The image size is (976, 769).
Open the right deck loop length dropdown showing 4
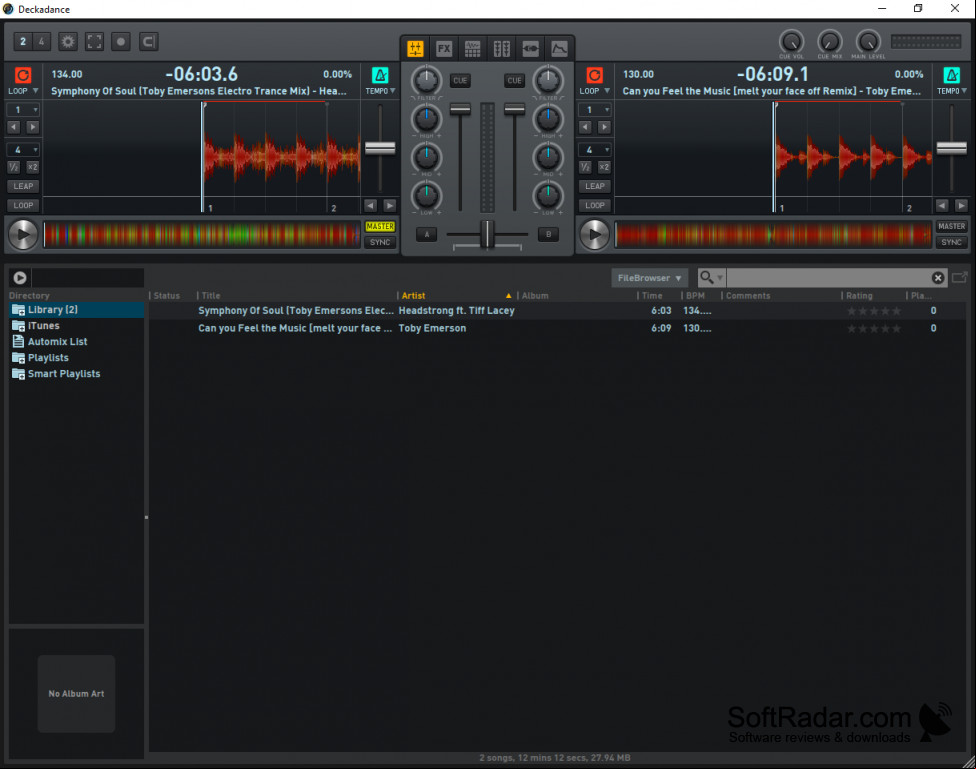(594, 149)
